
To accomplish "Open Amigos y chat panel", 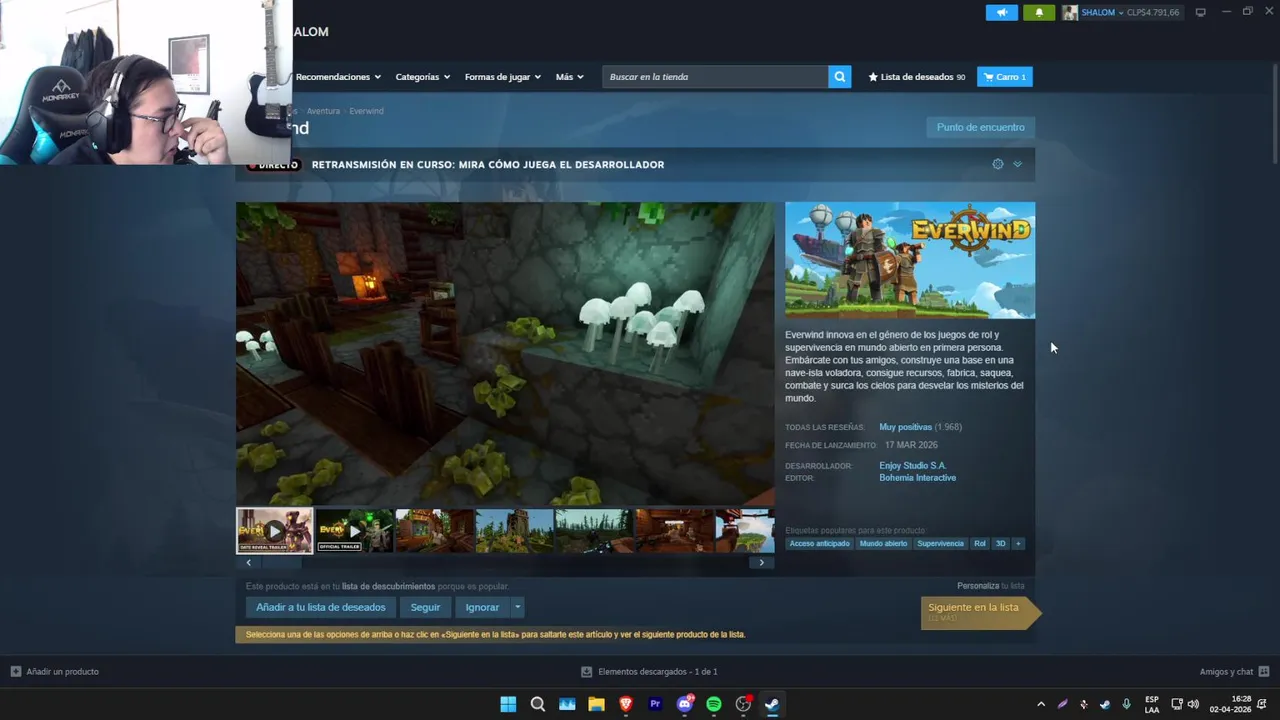I will [x=1234, y=672].
